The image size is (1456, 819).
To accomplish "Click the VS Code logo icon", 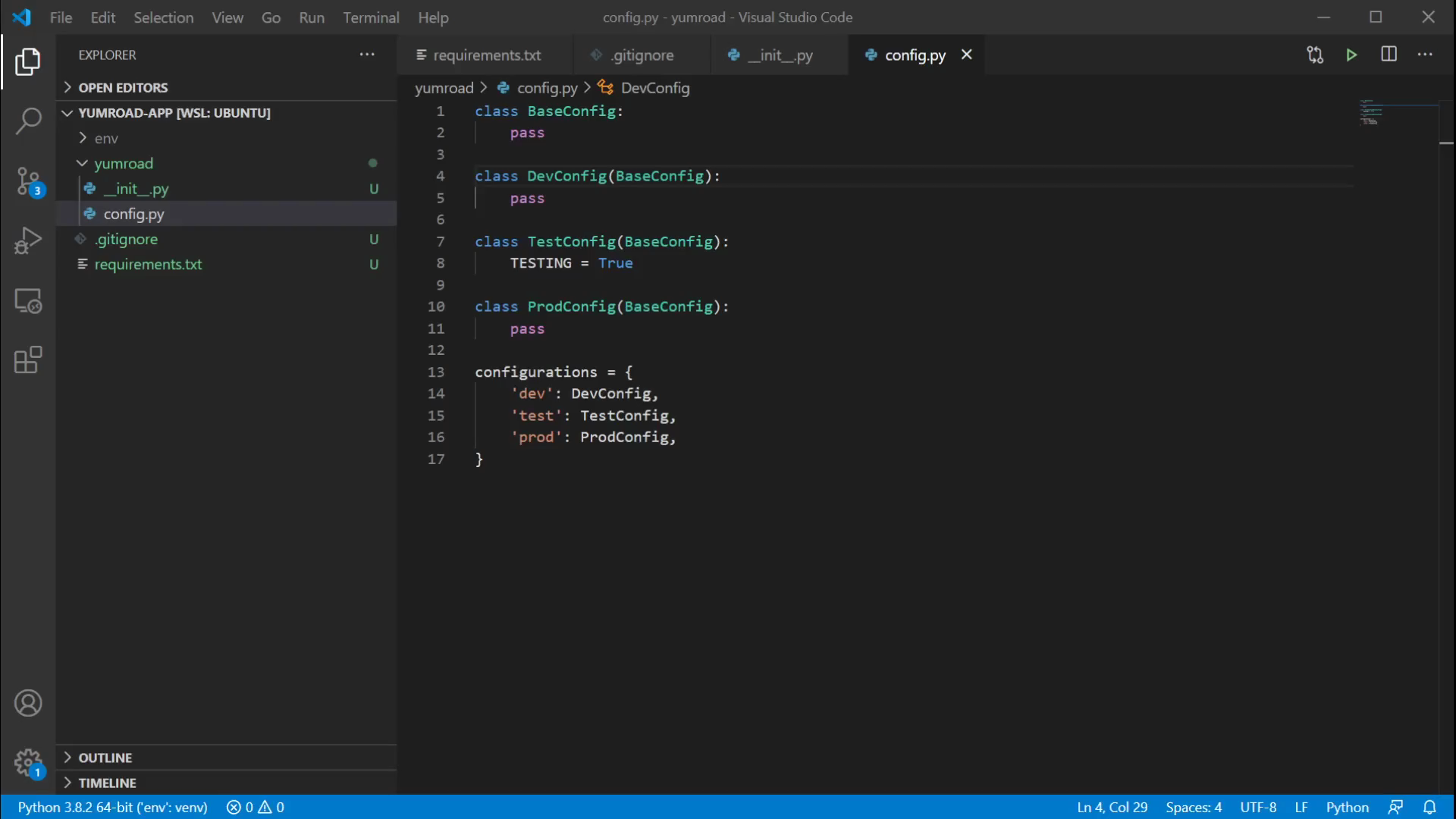I will click(x=22, y=17).
